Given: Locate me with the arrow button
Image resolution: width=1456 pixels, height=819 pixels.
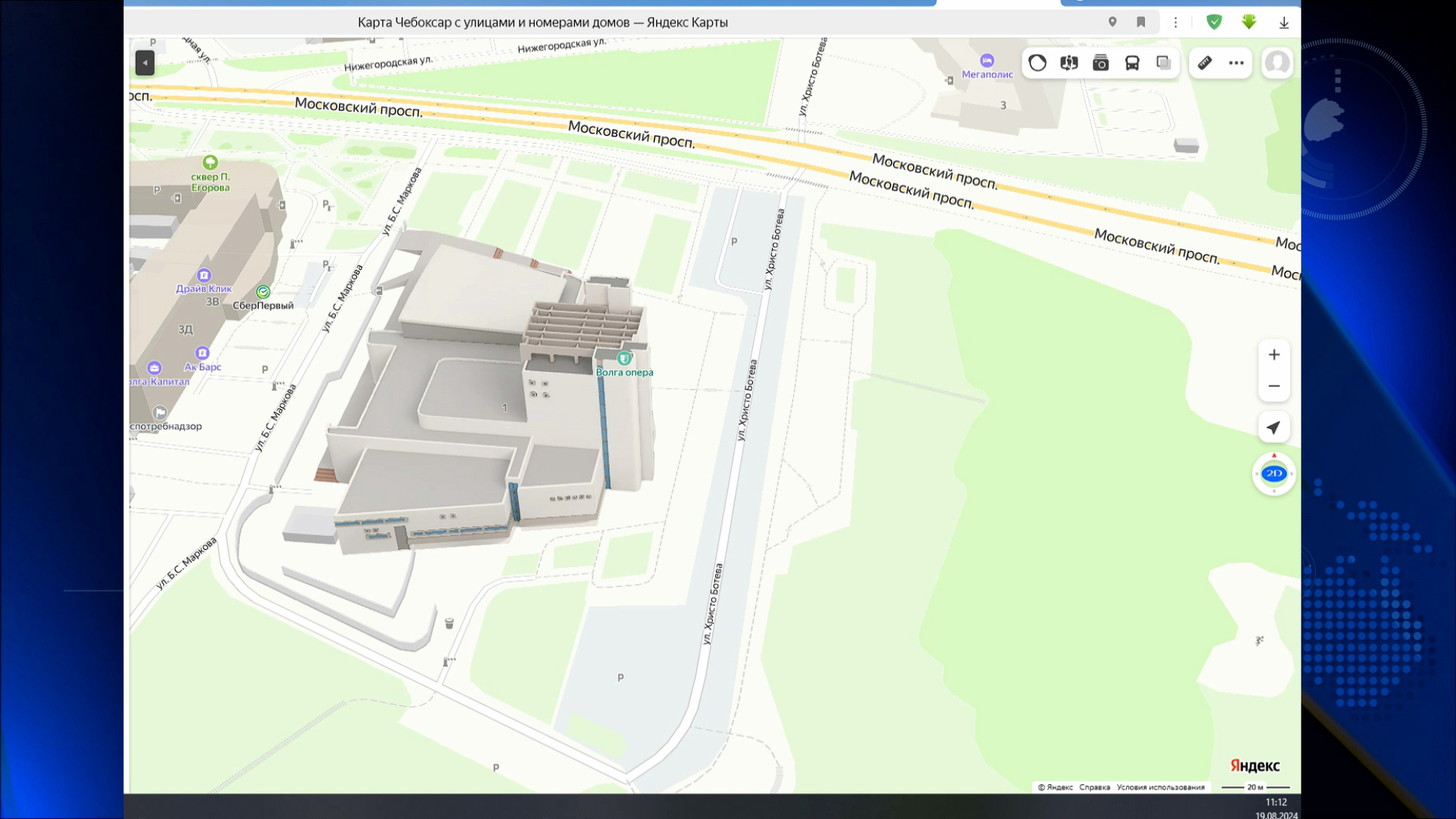Looking at the screenshot, I should click(x=1274, y=428).
